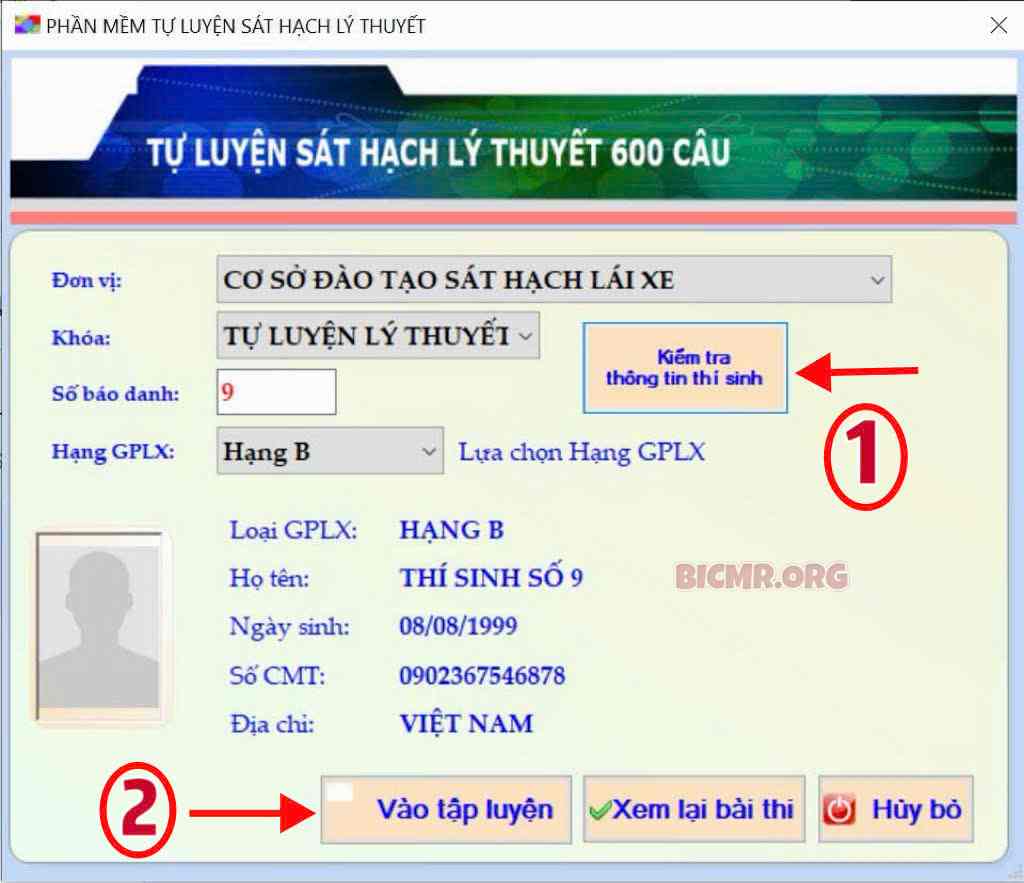Image resolution: width=1024 pixels, height=883 pixels.
Task: Click the Địa chỉ label
Action: [x=272, y=724]
